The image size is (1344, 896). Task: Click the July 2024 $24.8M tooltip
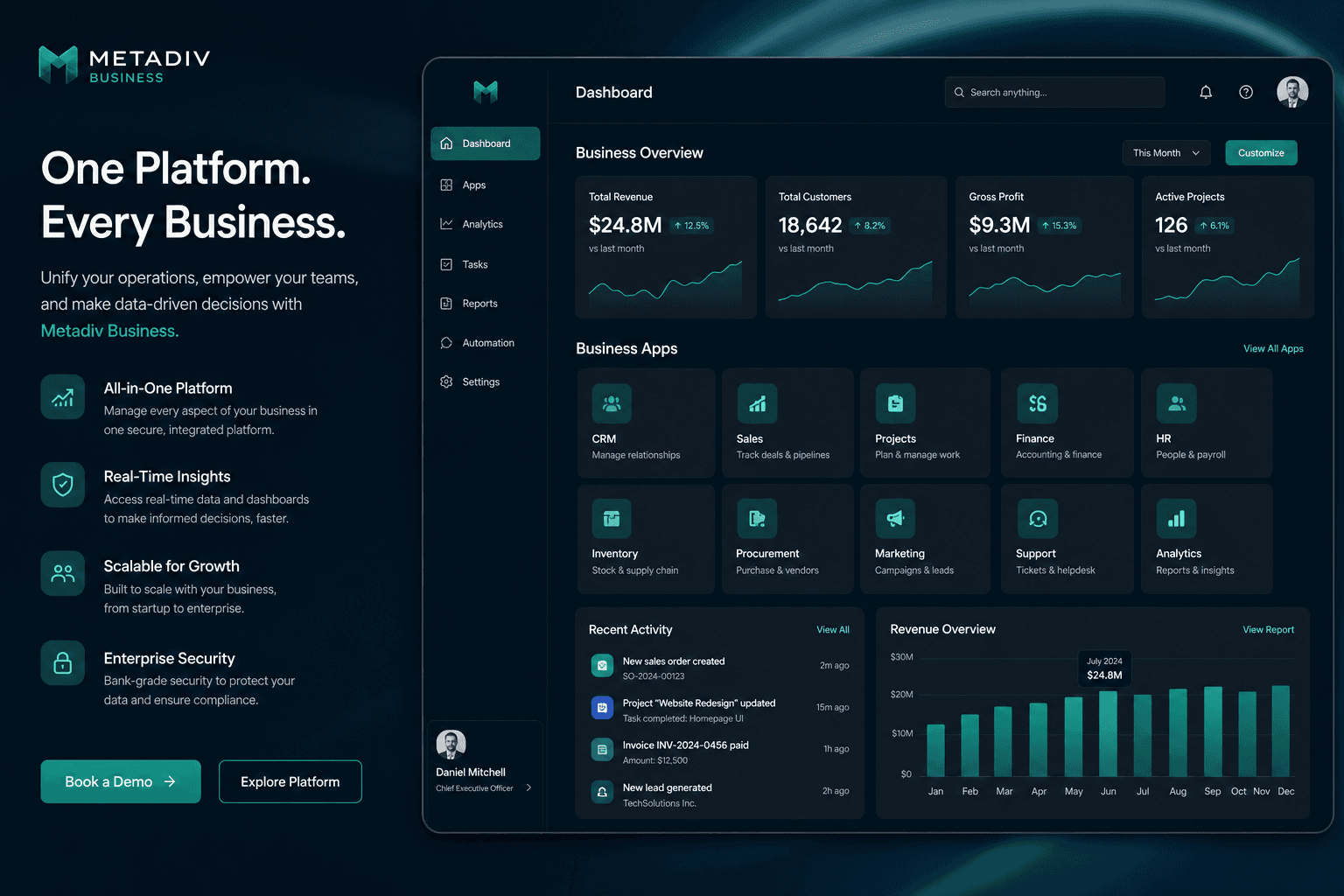click(1104, 668)
